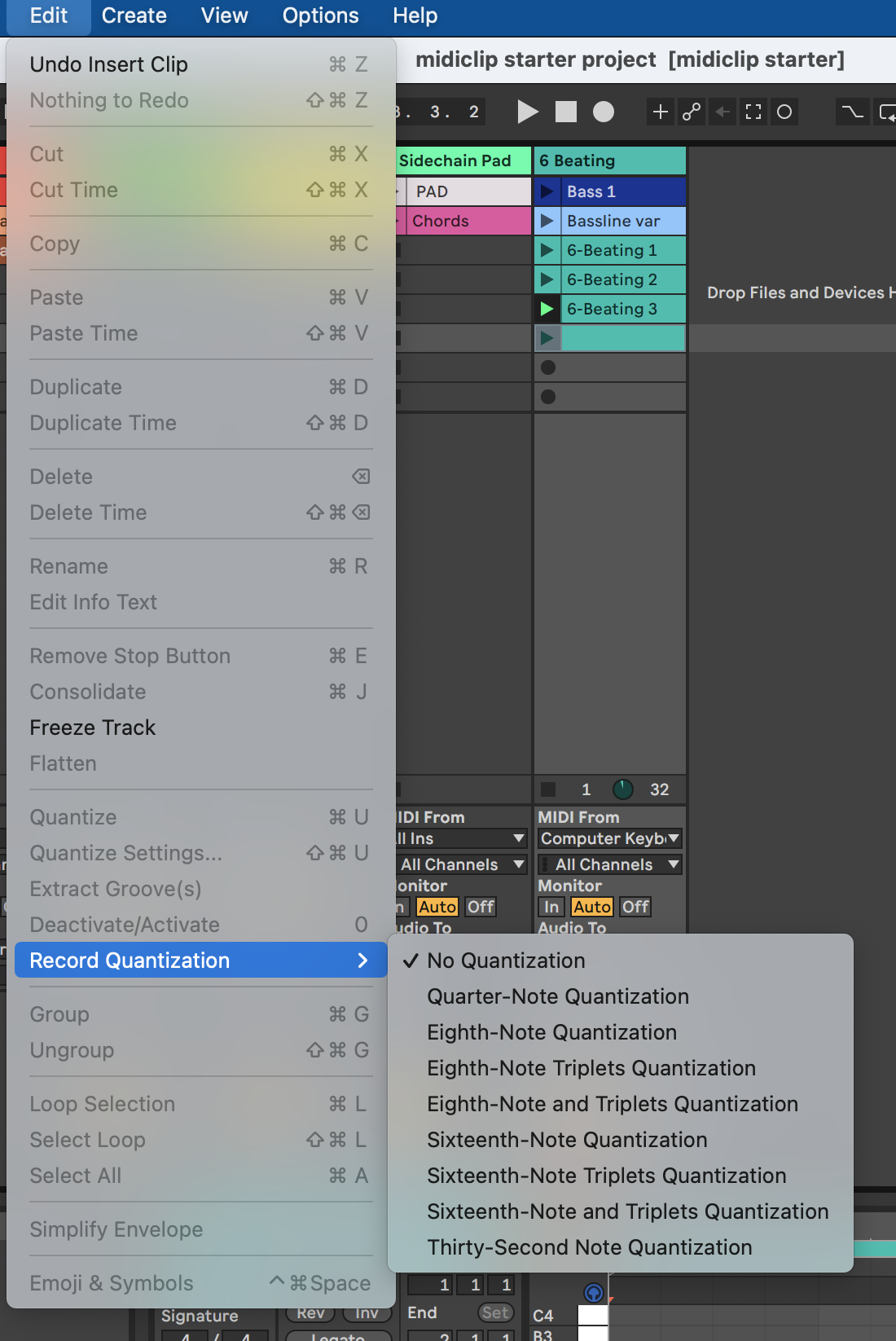Select Undo Insert Clip menu item
This screenshot has height=1341, width=896.
pyautogui.click(x=109, y=64)
